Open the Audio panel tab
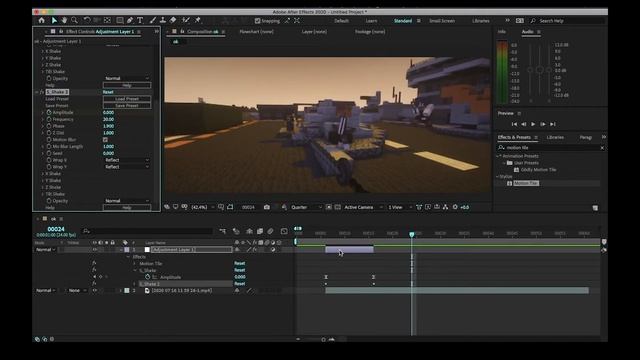This screenshot has width=640, height=360. coord(527,31)
